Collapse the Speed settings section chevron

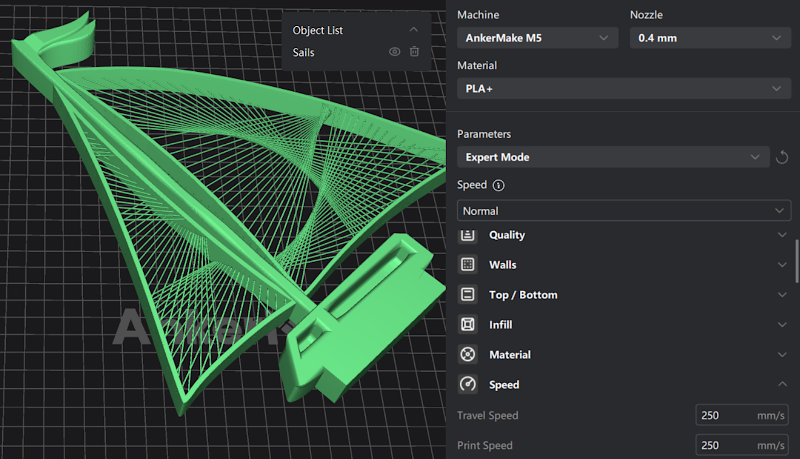point(782,384)
